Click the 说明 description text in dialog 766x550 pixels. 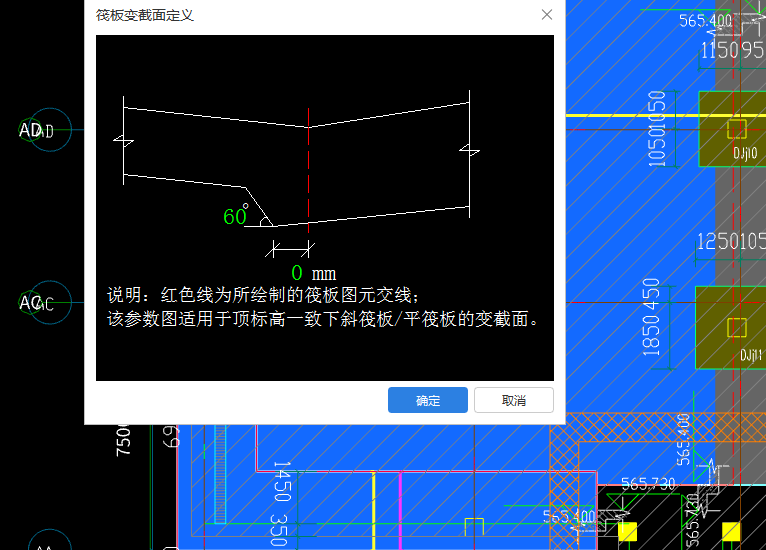pos(323,307)
